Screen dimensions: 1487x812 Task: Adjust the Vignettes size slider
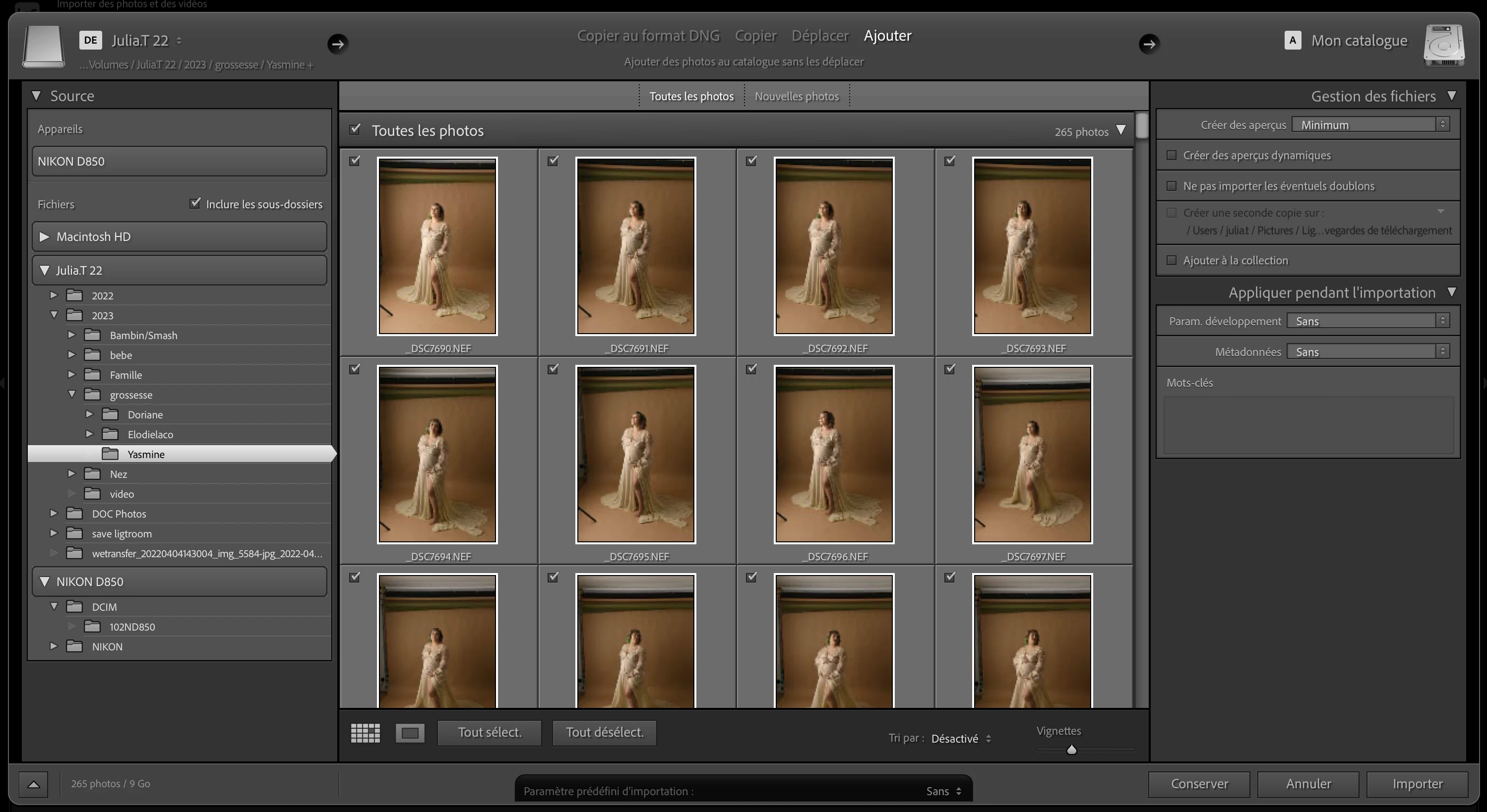[1071, 750]
